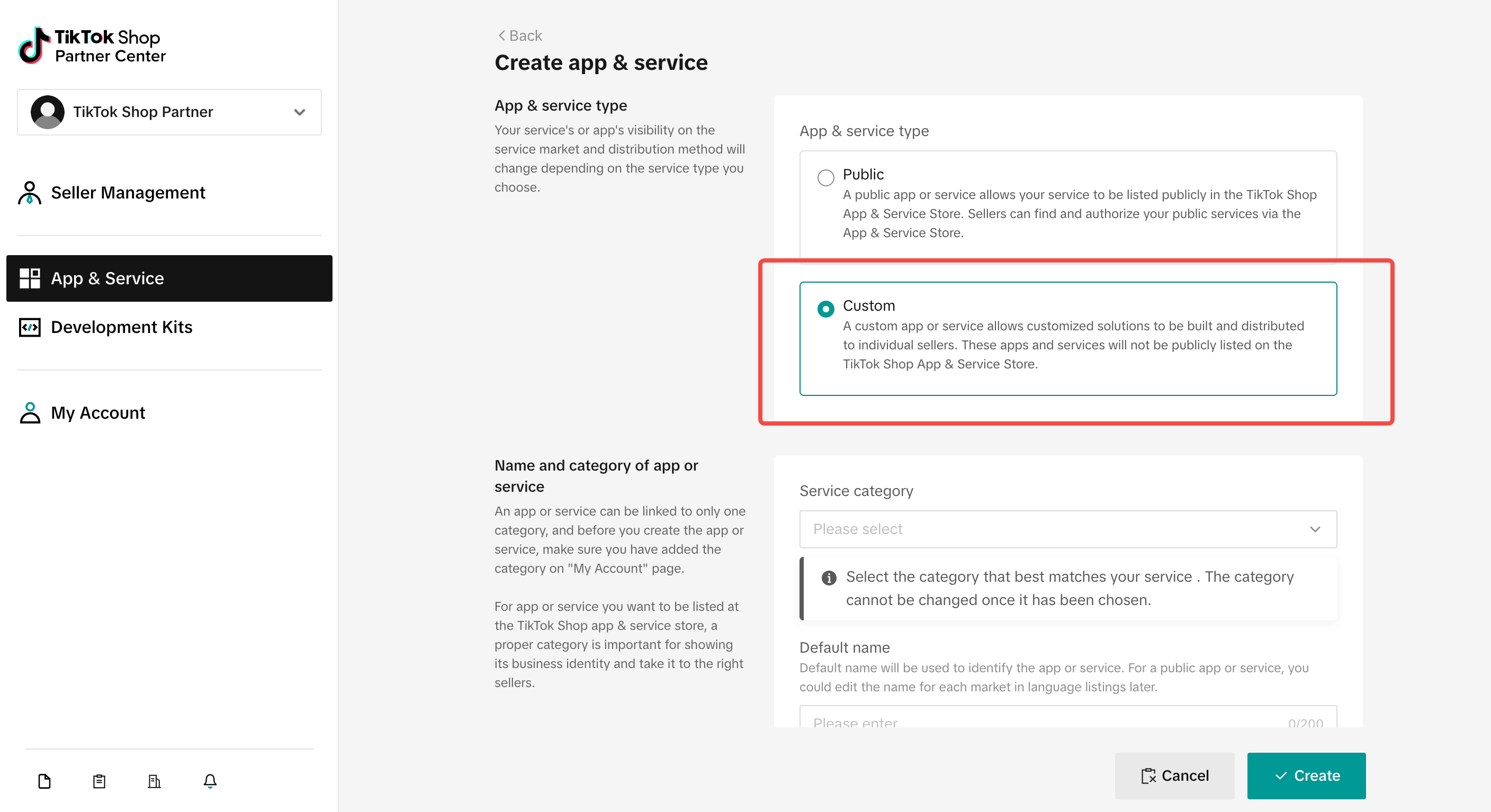Screen dimensions: 1491x812
Task: Choose the Custom option card description
Action: 1074,345
